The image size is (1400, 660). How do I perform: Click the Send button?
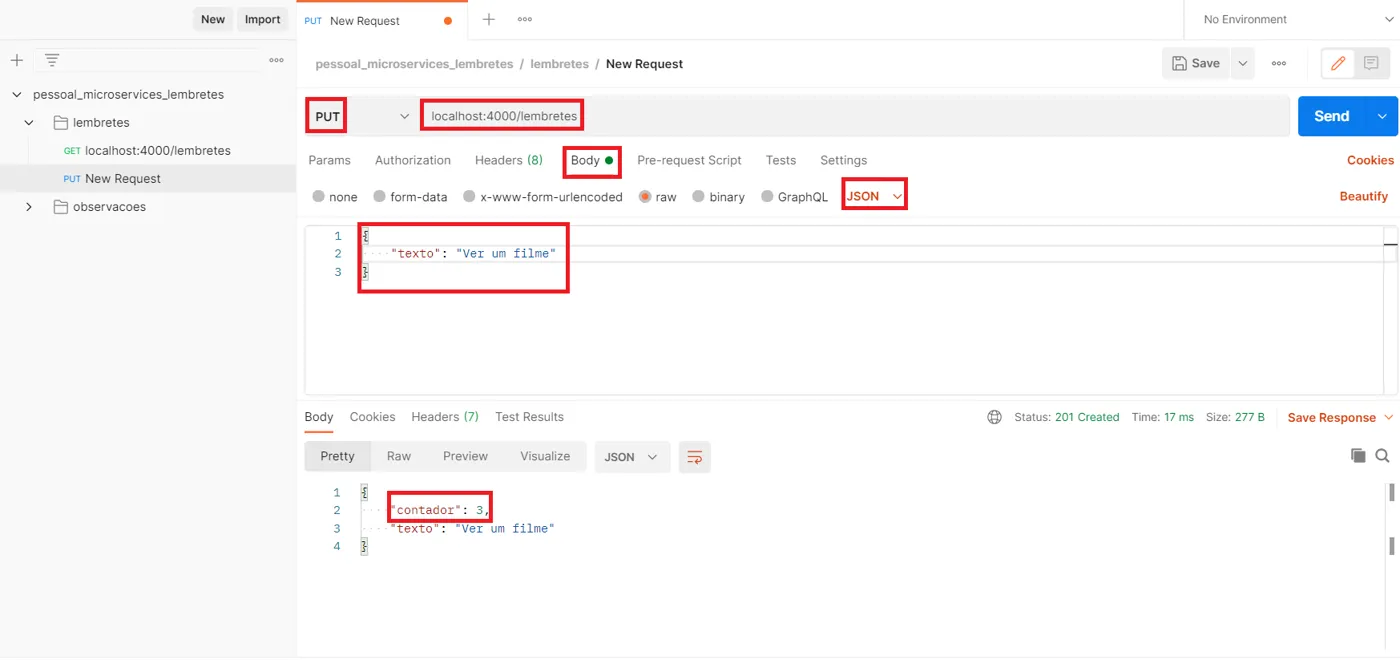click(x=1332, y=116)
